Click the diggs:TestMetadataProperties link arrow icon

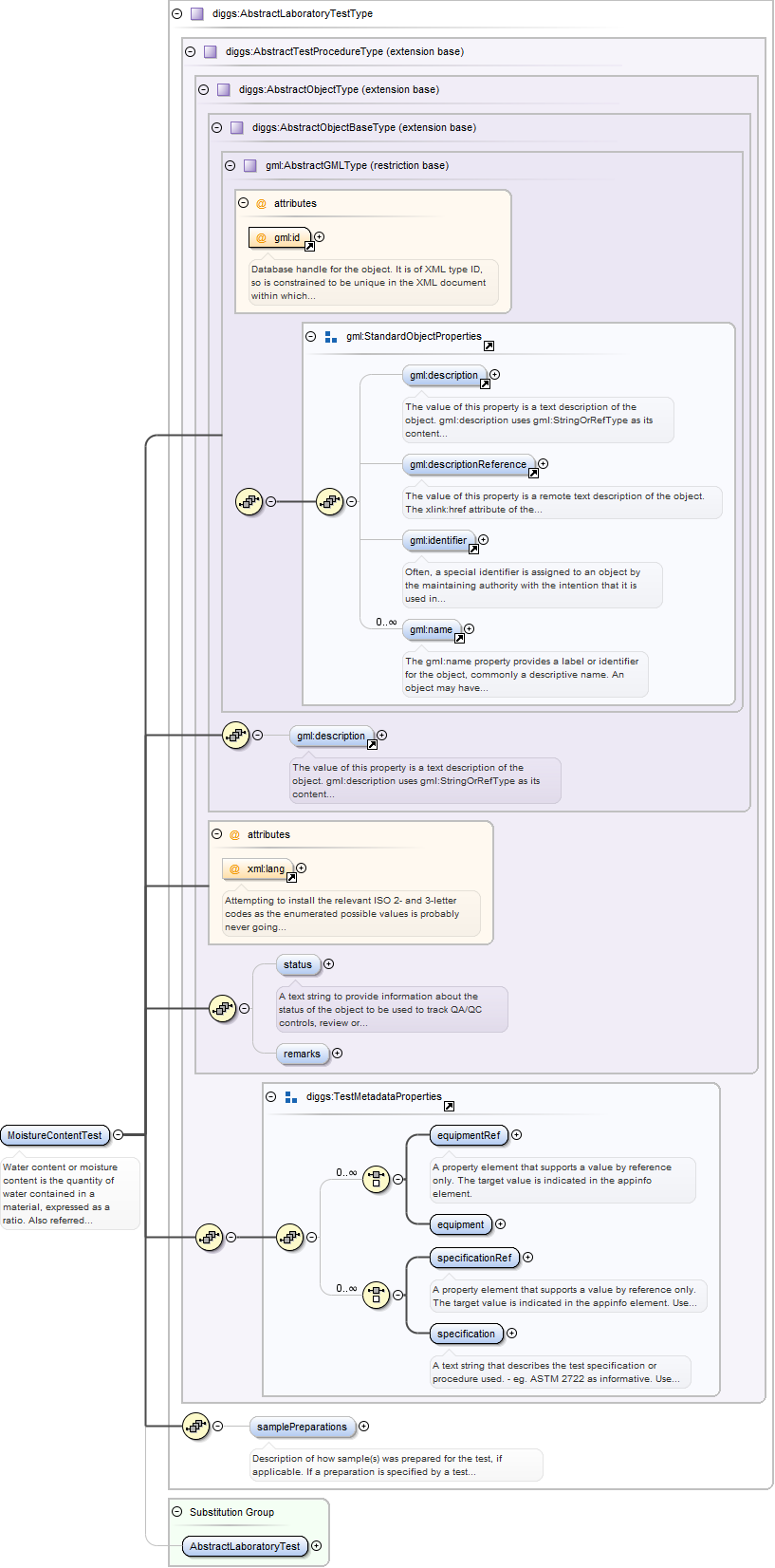point(449,1106)
